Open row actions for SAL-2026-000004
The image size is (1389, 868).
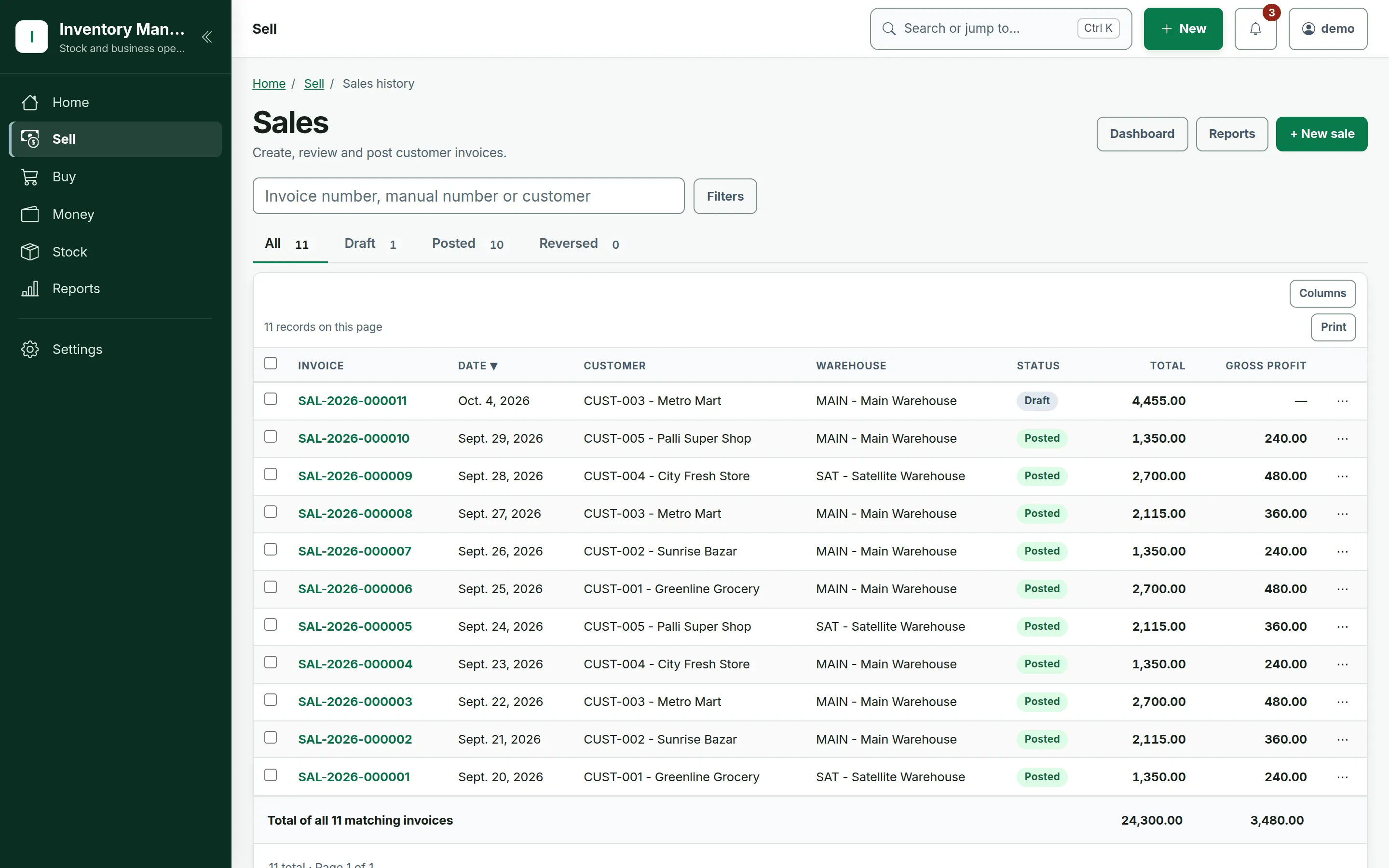pyautogui.click(x=1342, y=664)
